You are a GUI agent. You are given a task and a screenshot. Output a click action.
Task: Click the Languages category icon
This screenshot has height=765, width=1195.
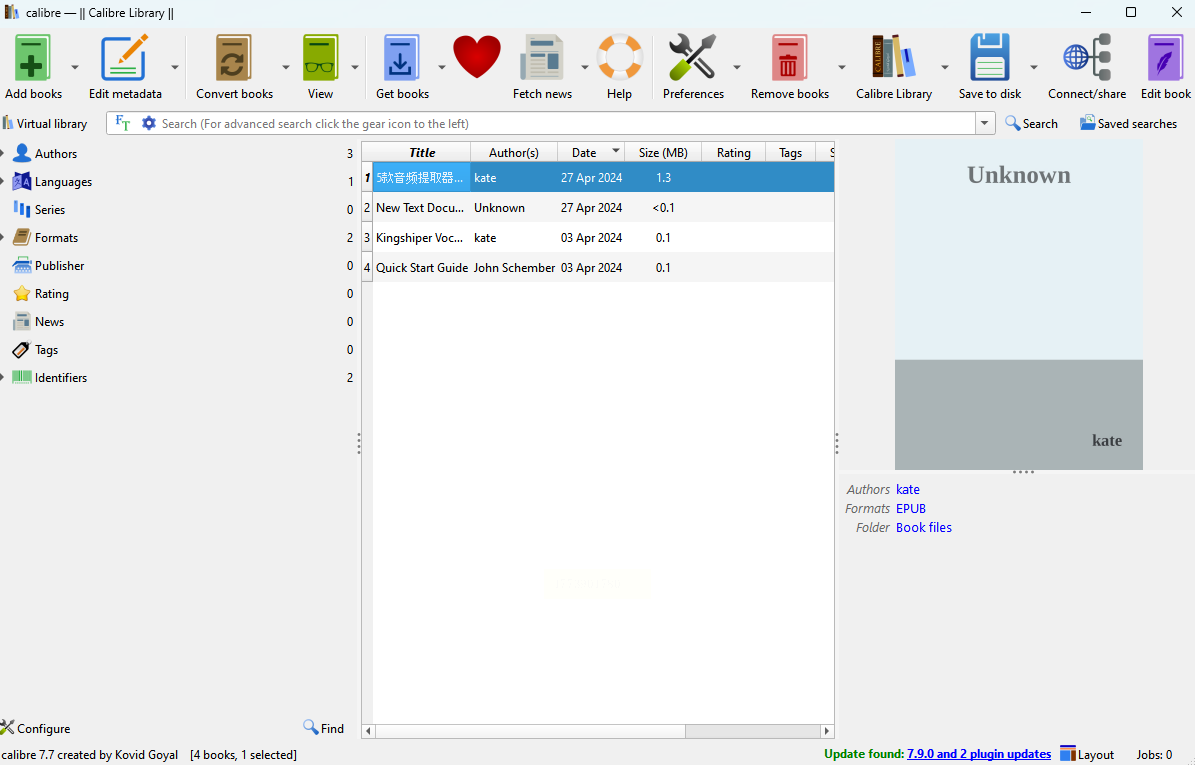22,181
